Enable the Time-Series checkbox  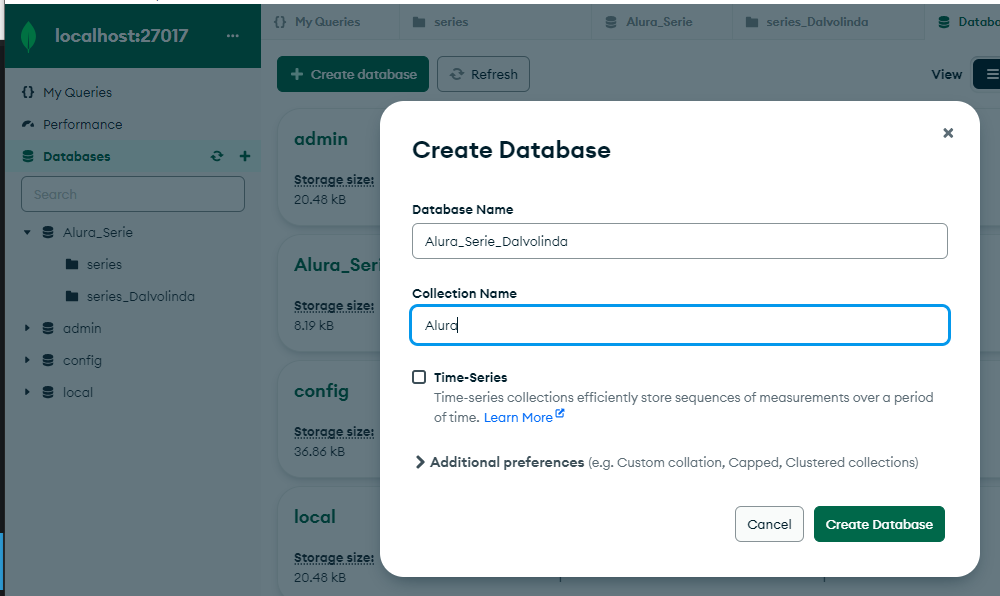(419, 377)
